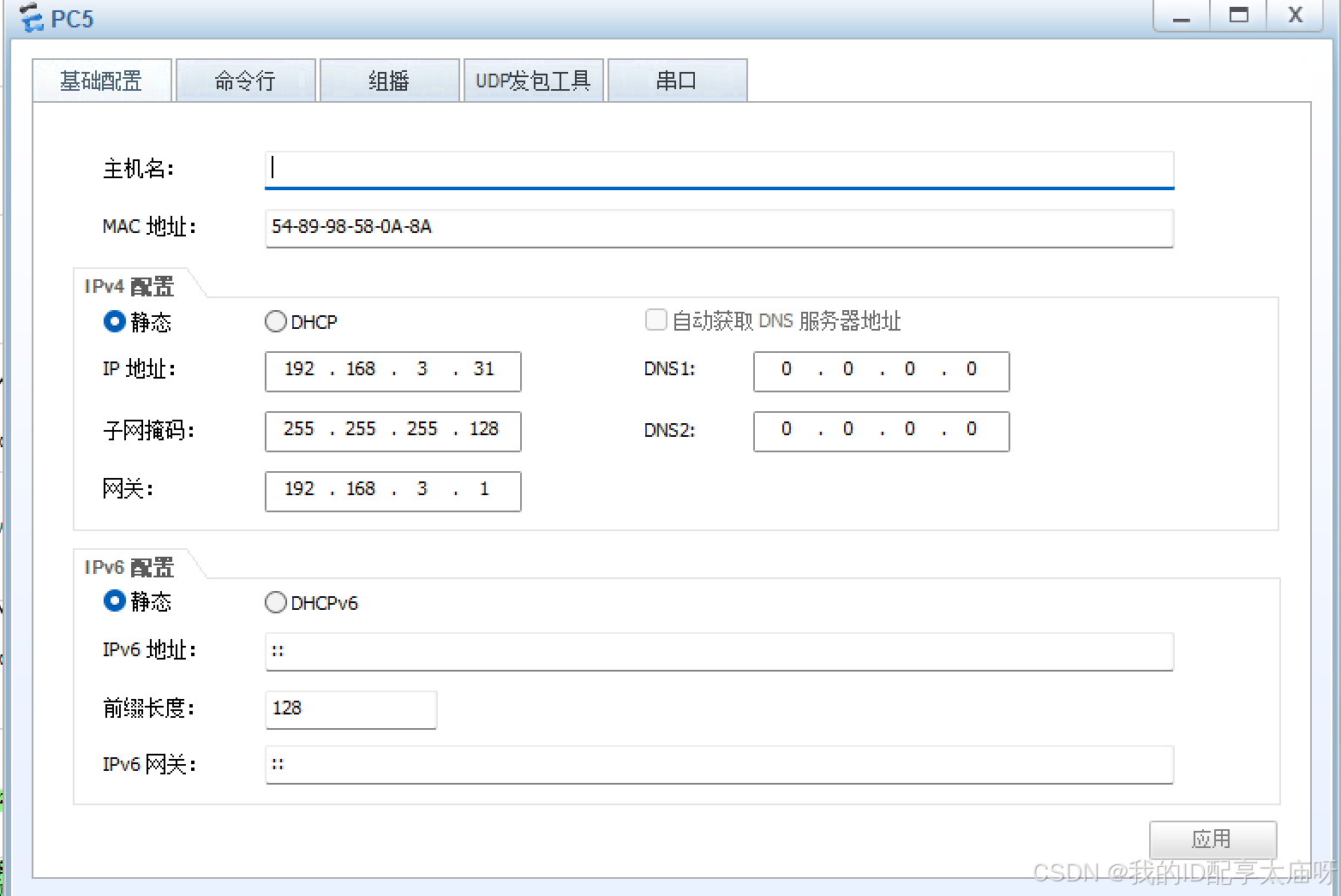Open the 组播 tab
This screenshot has width=1341, height=896.
390,81
